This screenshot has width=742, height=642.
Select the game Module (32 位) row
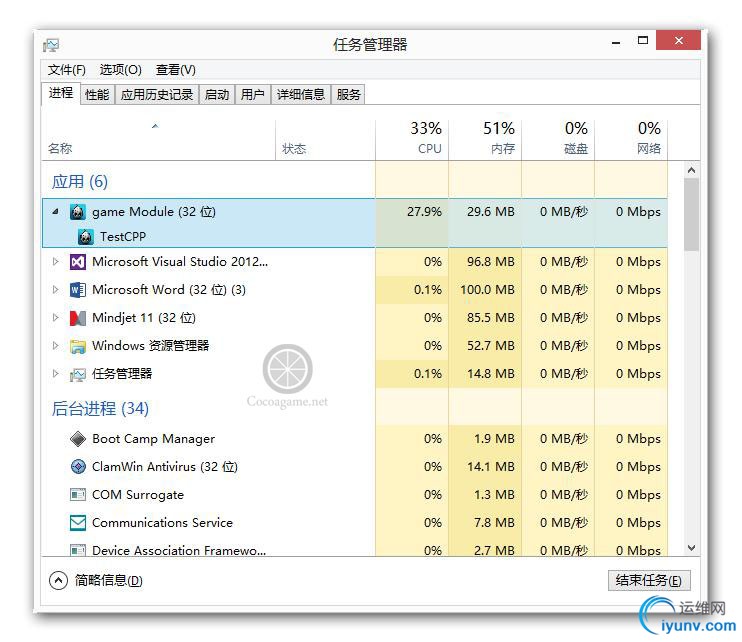pos(355,212)
